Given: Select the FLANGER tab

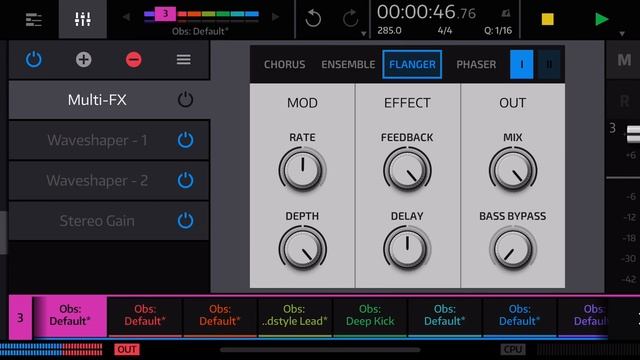Looking at the screenshot, I should (x=412, y=64).
